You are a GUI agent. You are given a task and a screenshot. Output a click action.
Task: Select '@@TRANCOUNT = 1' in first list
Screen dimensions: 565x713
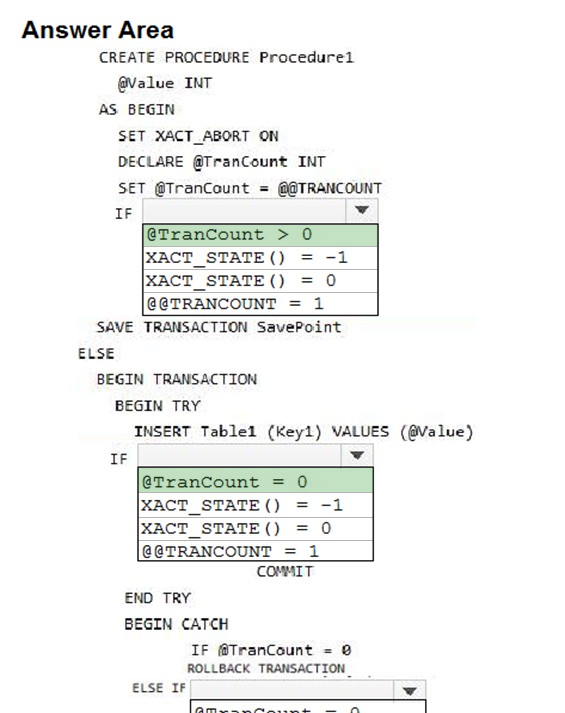[260, 304]
